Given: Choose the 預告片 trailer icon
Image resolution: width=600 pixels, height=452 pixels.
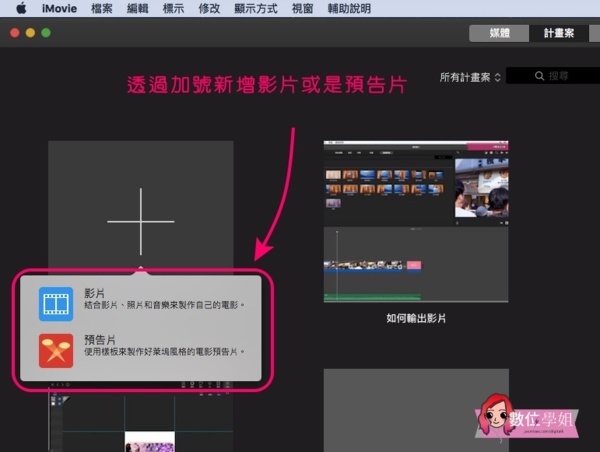Looking at the screenshot, I should (55, 349).
